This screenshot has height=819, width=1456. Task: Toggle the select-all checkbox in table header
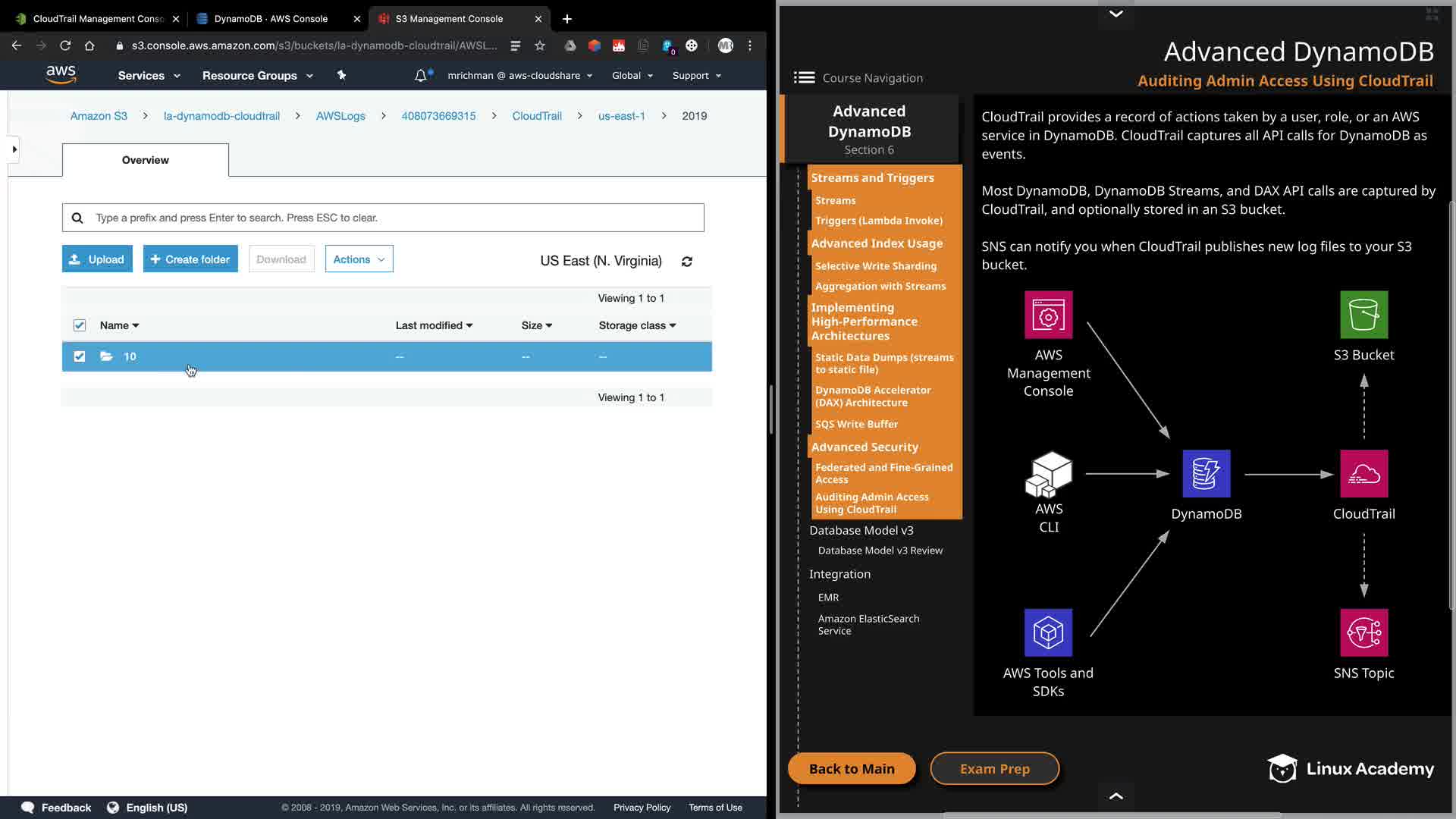click(80, 325)
